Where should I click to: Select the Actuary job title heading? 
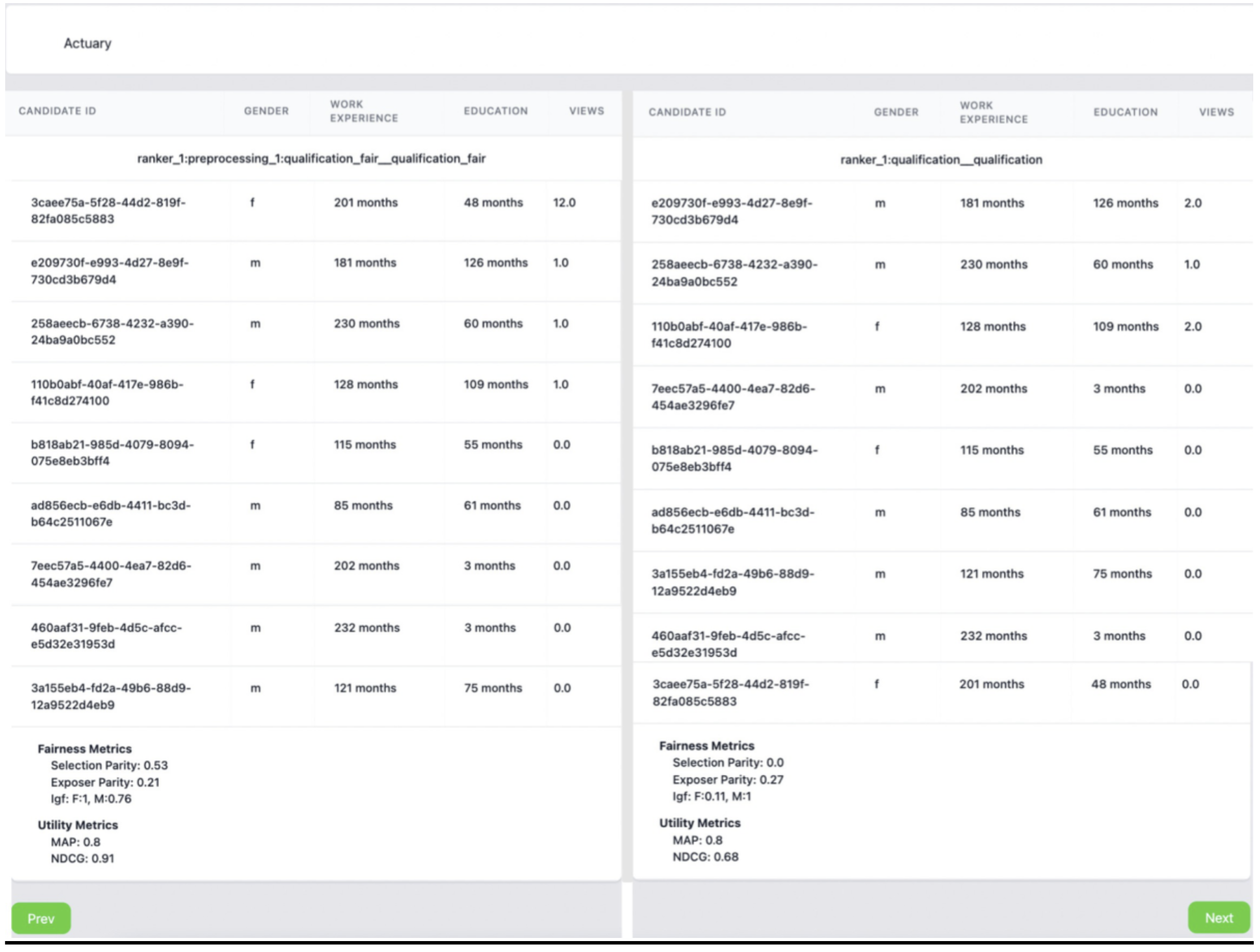coord(87,43)
